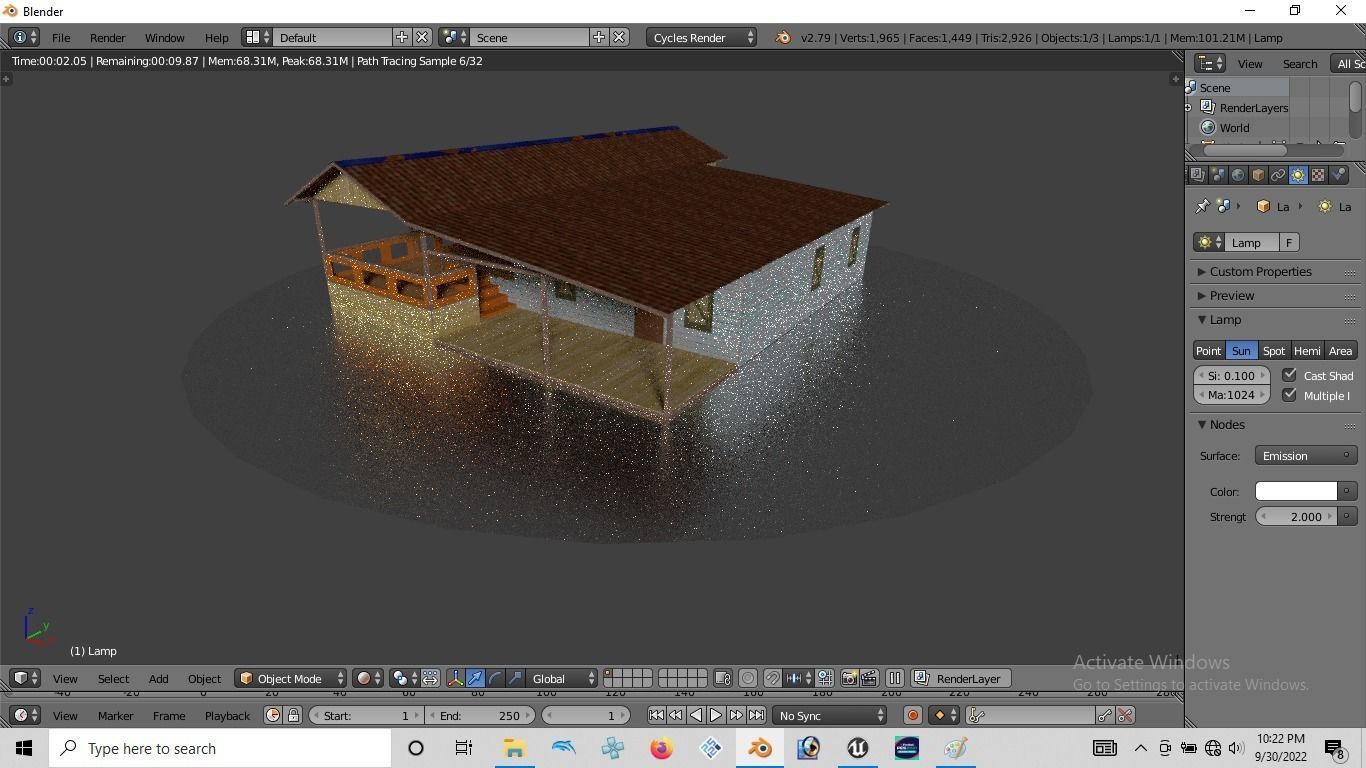Collapse the Nodes panel
1366x768 pixels.
tap(1226, 424)
